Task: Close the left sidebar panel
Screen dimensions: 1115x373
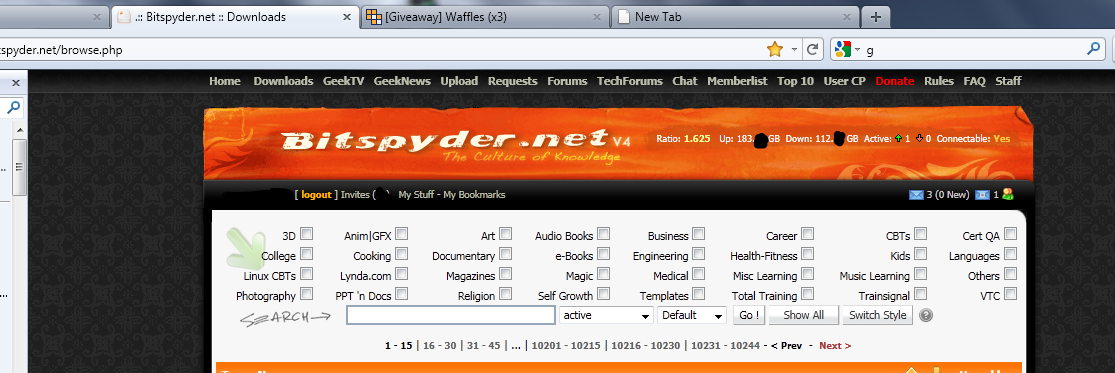Action: (16, 83)
